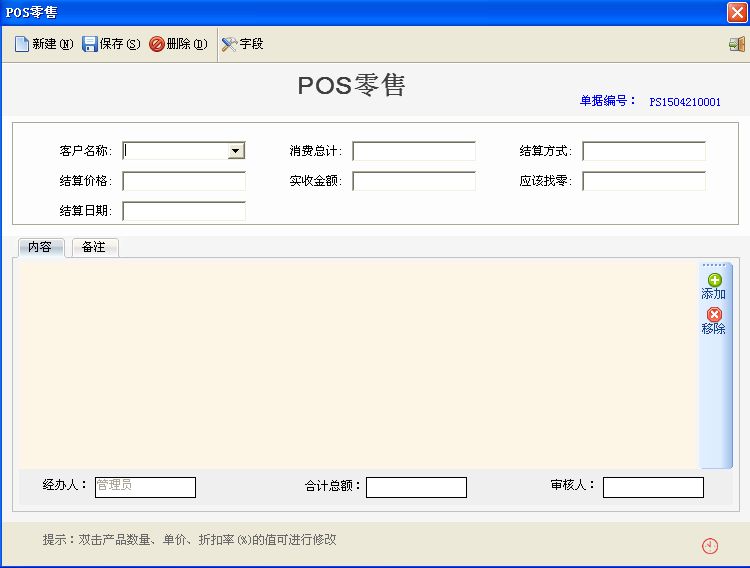
Task: Select the 合计总额 input box
Action: tap(416, 487)
